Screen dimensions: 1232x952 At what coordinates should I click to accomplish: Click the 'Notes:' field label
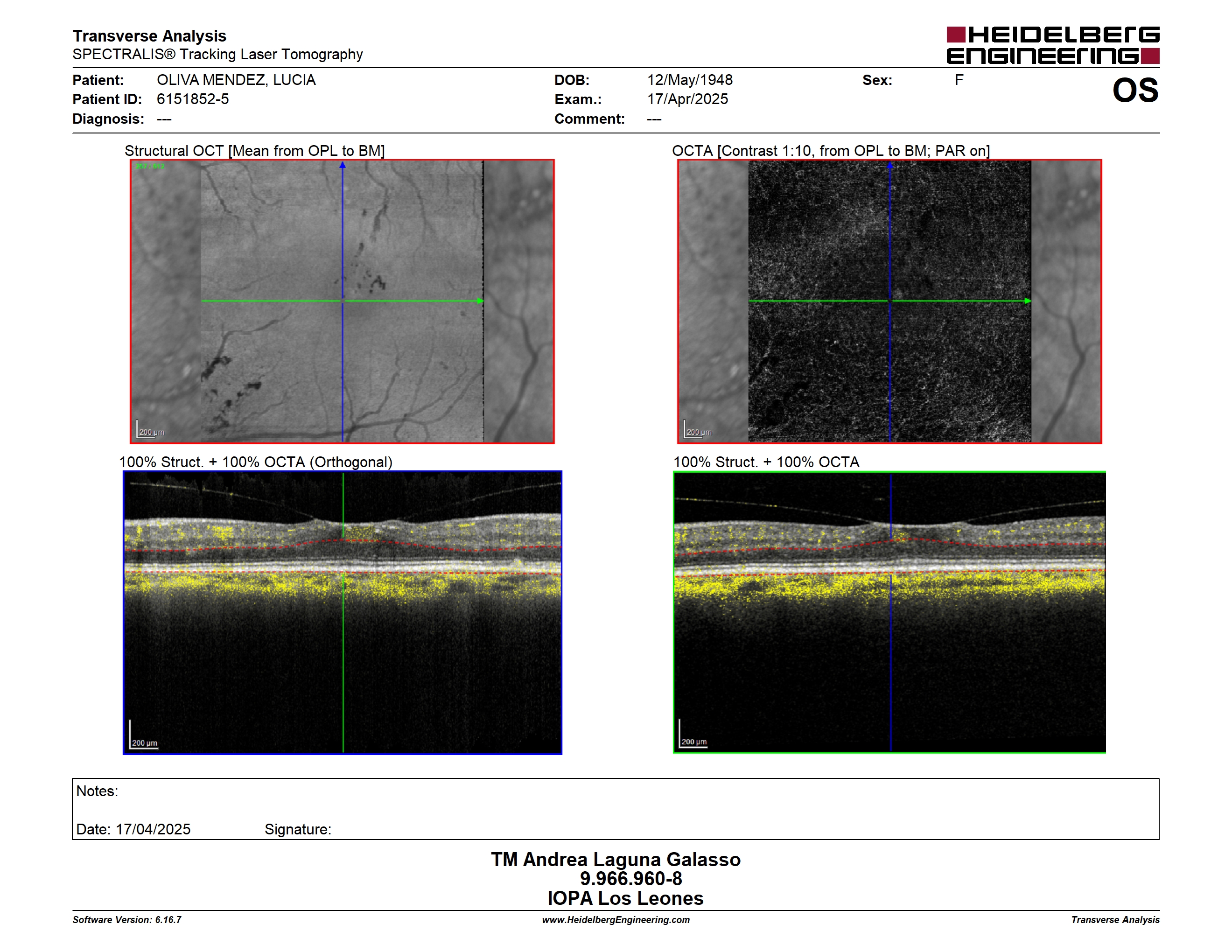(x=97, y=791)
